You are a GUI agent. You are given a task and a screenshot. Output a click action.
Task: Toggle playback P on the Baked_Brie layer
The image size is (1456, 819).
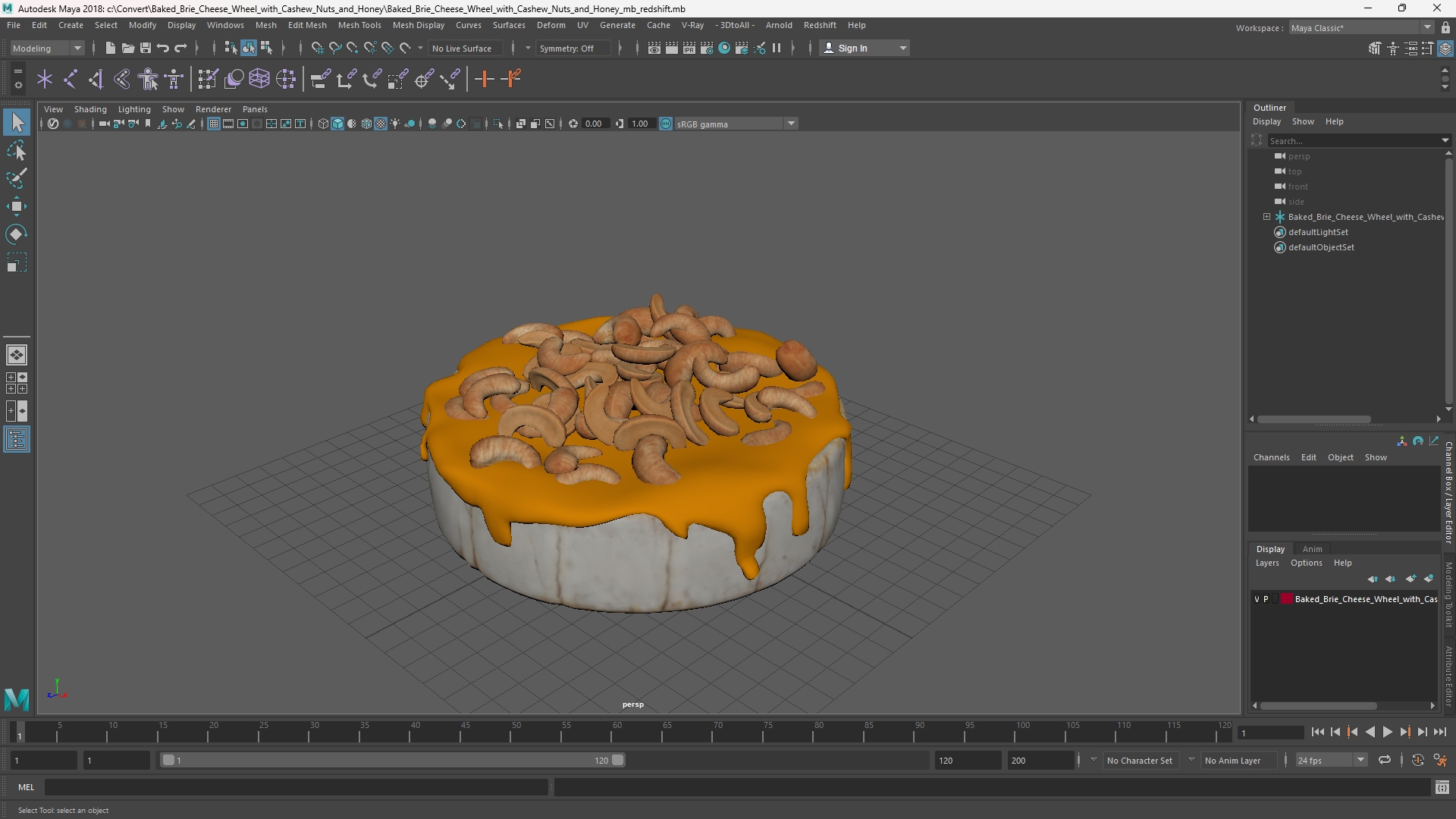[x=1266, y=599]
